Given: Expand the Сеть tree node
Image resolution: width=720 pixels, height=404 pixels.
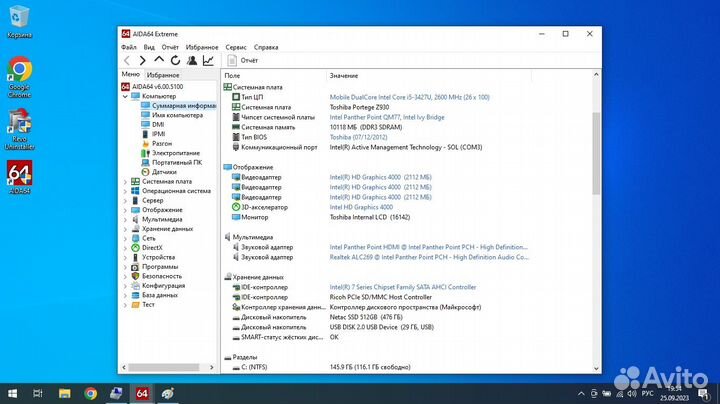Looking at the screenshot, I should 125,238.
